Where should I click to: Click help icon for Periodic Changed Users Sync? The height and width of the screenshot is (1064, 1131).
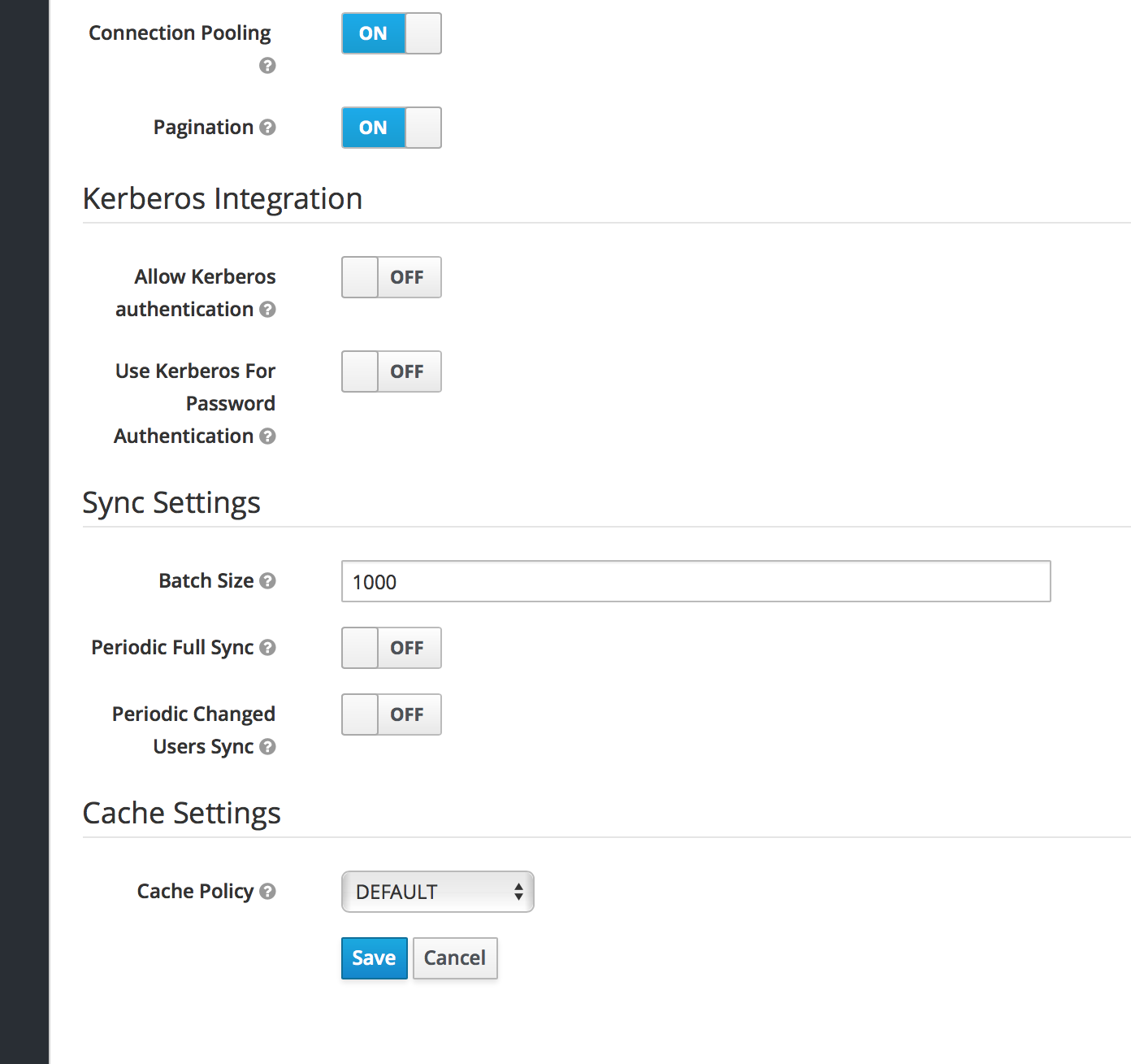267,747
